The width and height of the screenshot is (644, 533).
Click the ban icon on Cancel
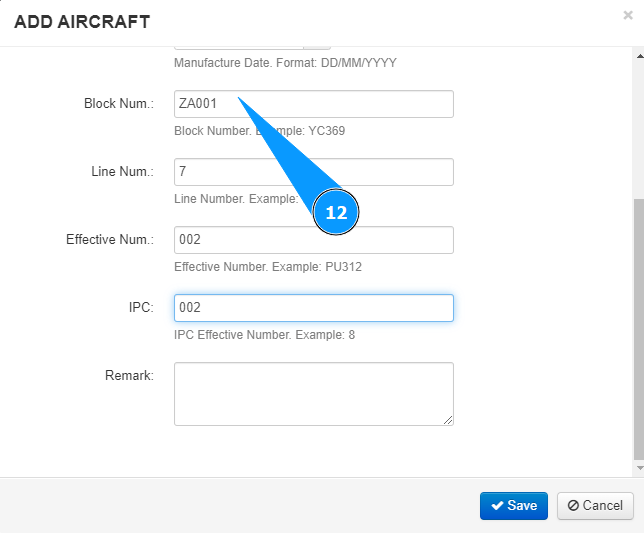click(x=573, y=505)
